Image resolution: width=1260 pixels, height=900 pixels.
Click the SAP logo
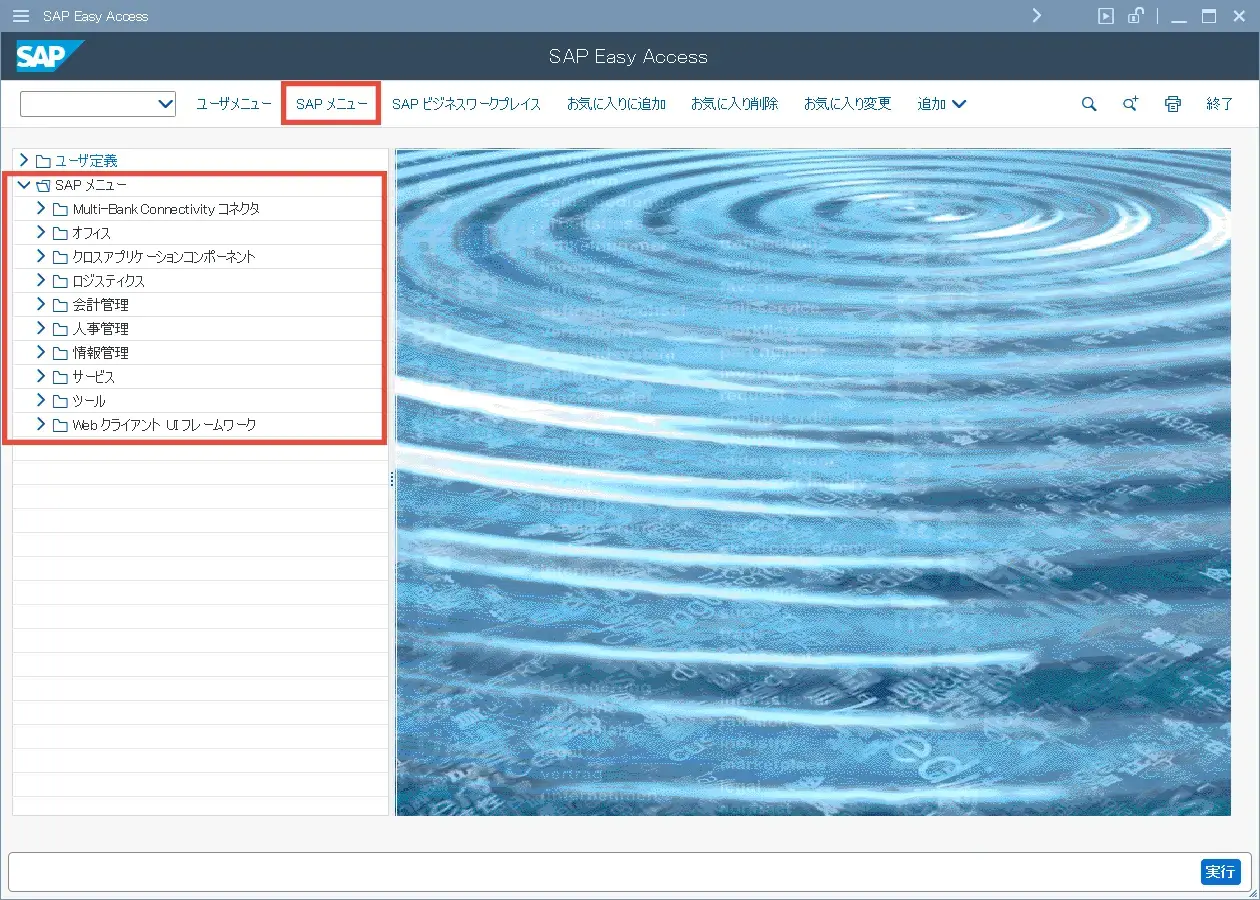(48, 57)
